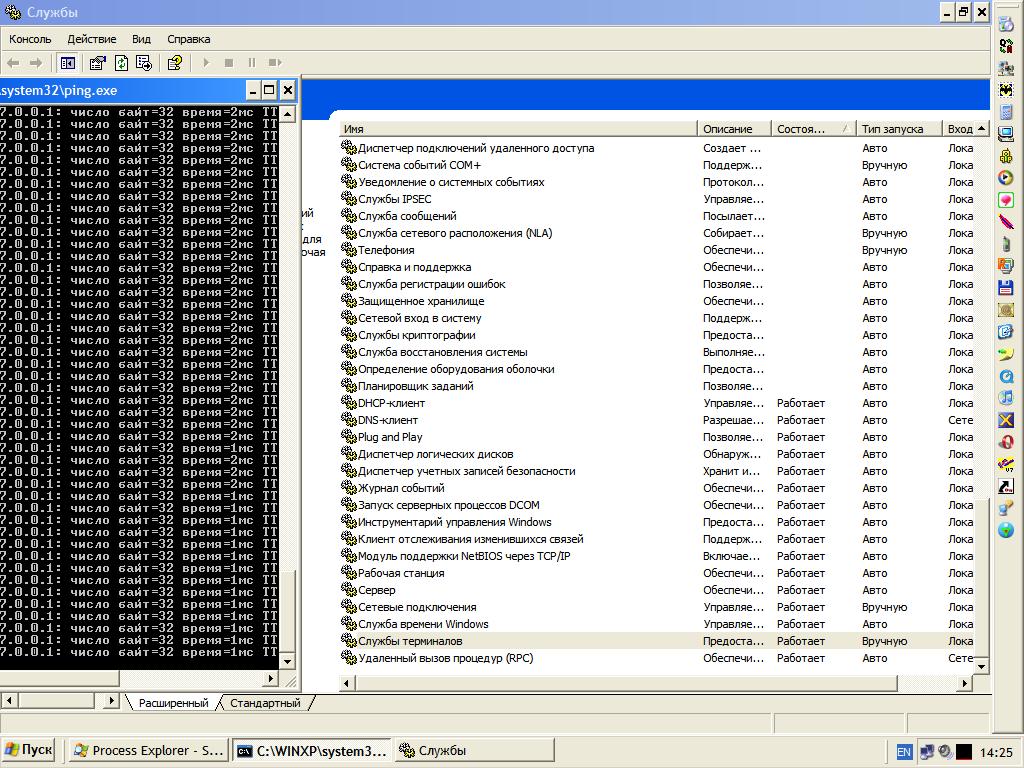Viewport: 1024px width, 768px height.
Task: Click the Start service play icon
Action: [x=206, y=63]
